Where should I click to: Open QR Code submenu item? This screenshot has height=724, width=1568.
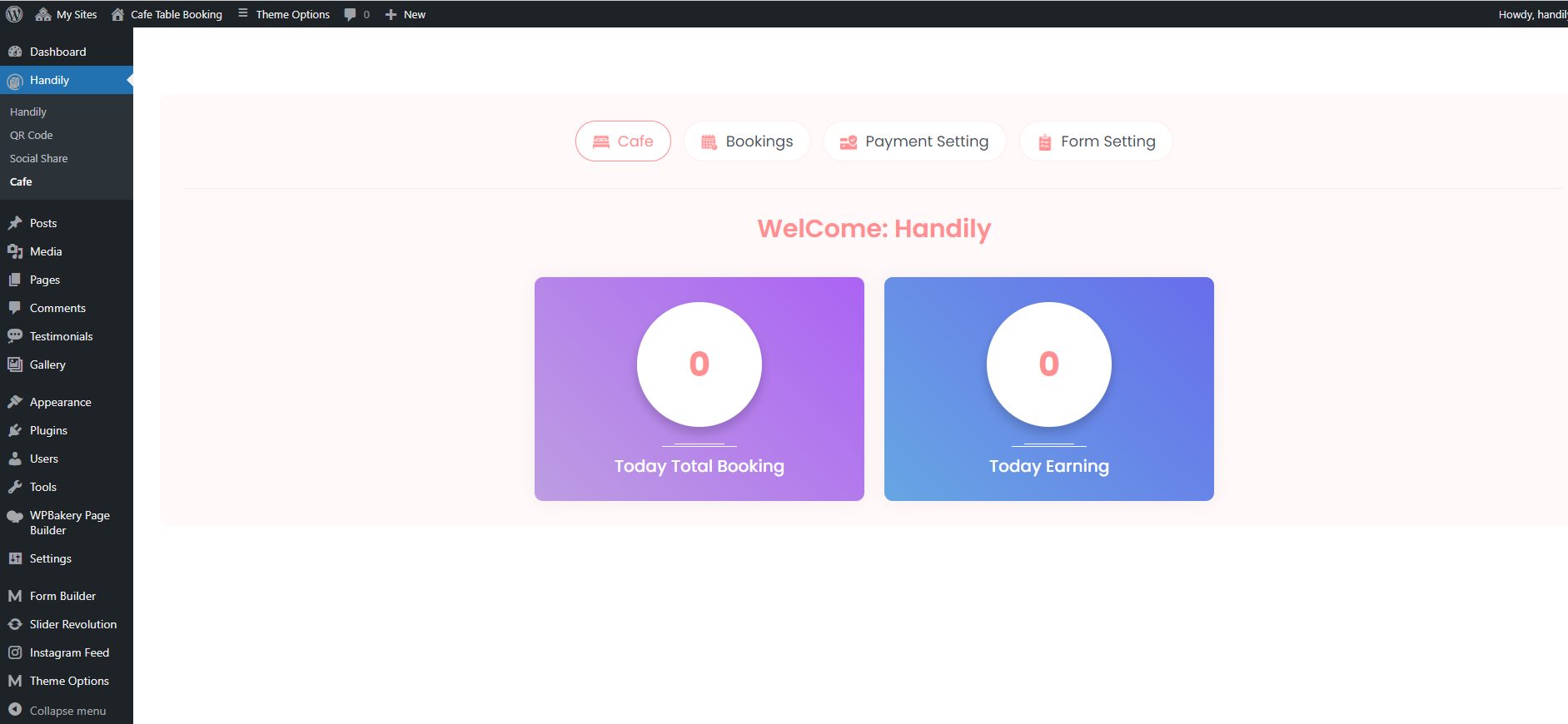[x=32, y=135]
